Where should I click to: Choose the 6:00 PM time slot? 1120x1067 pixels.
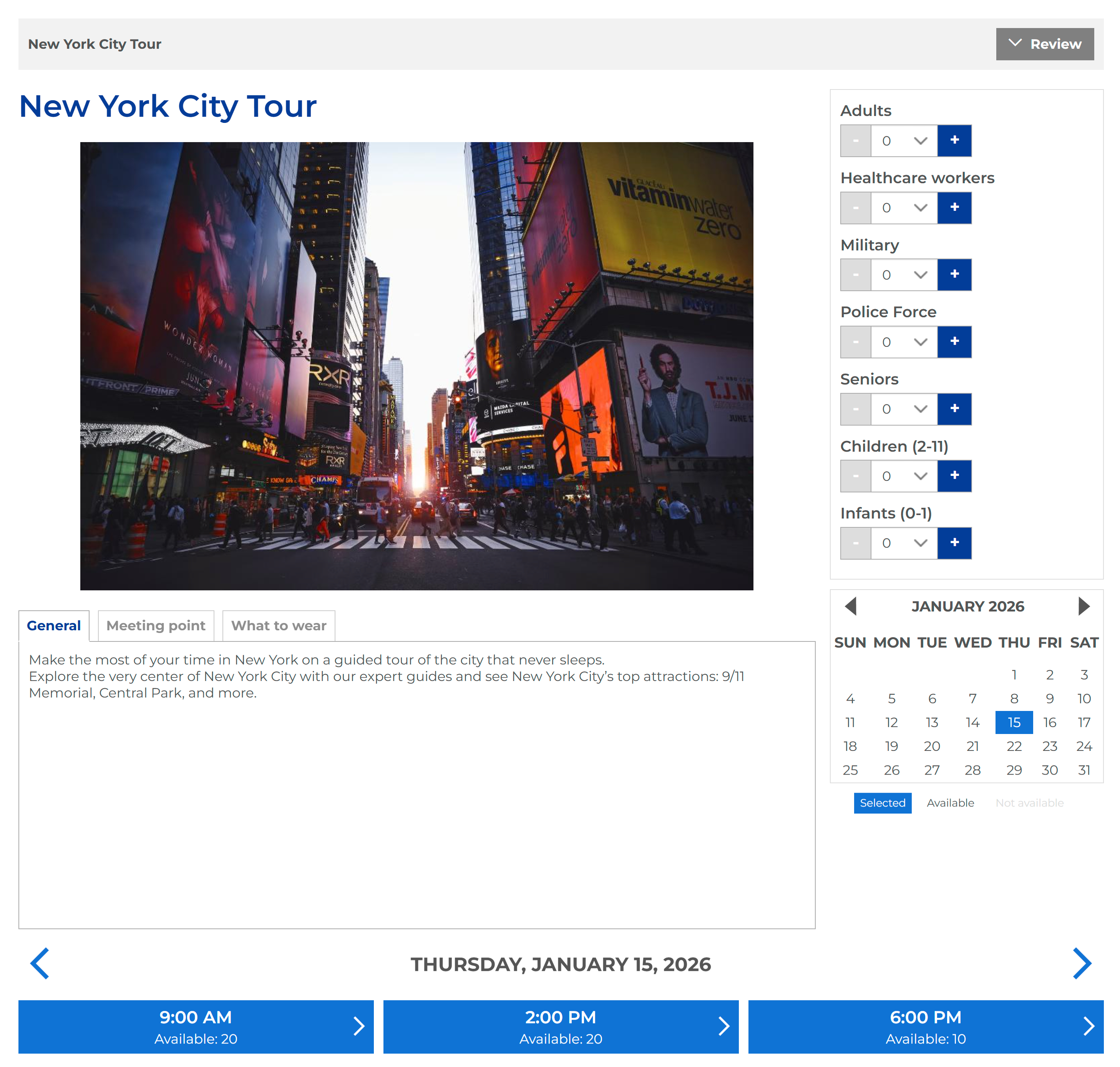[926, 1027]
